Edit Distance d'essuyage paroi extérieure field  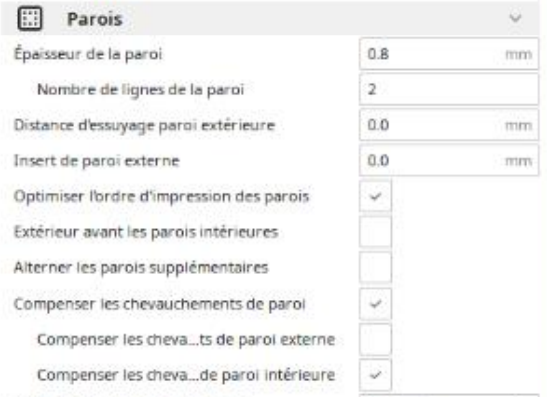(449, 125)
